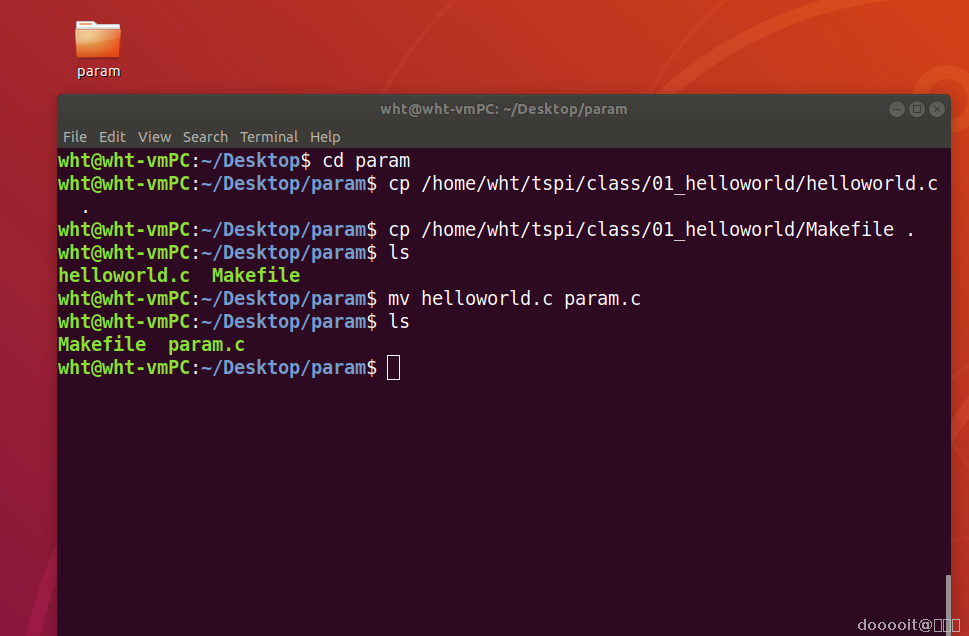Image resolution: width=969 pixels, height=636 pixels.
Task: Maximize the terminal window
Action: pyautogui.click(x=917, y=109)
